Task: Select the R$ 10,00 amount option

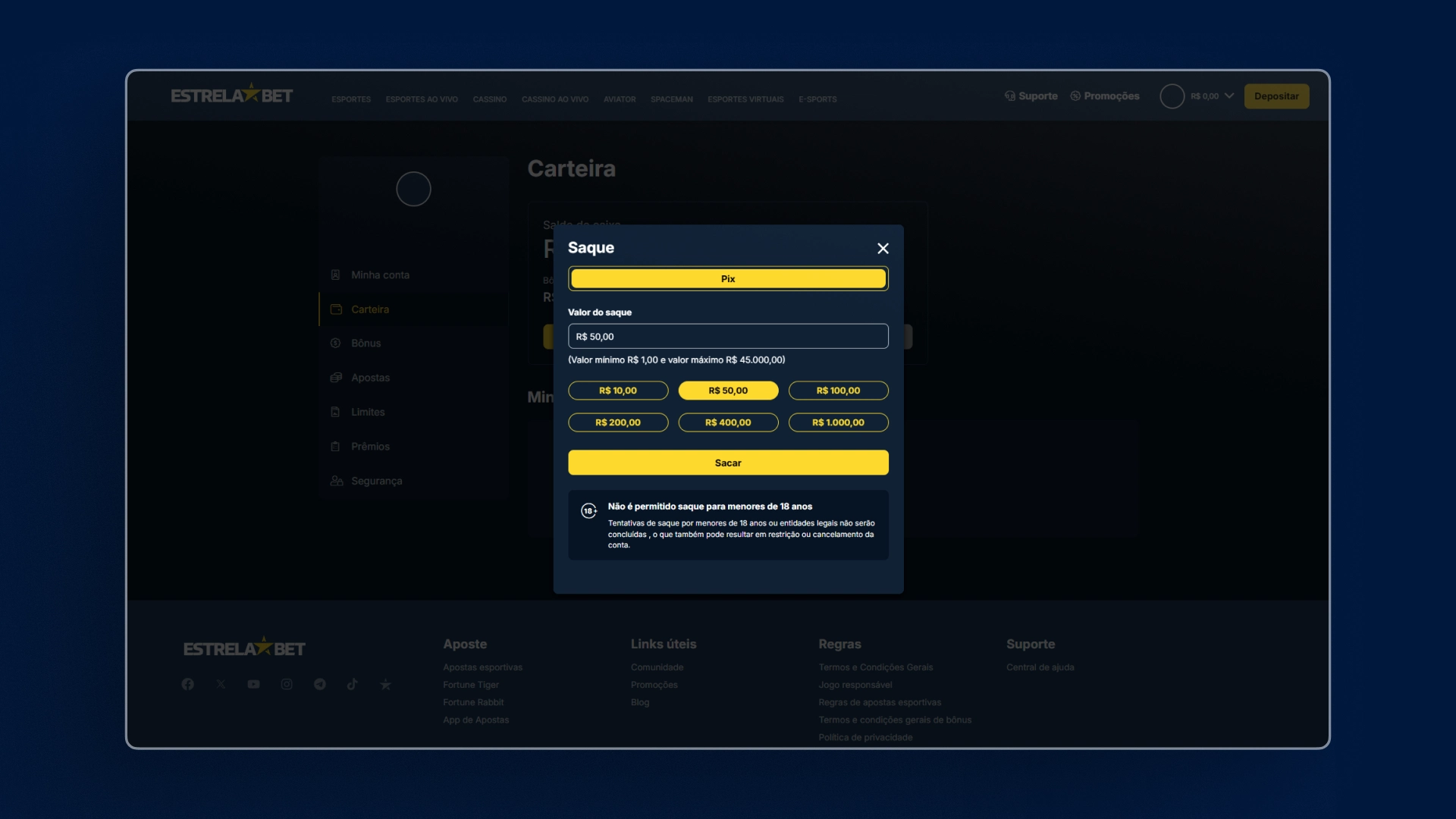Action: [x=618, y=391]
